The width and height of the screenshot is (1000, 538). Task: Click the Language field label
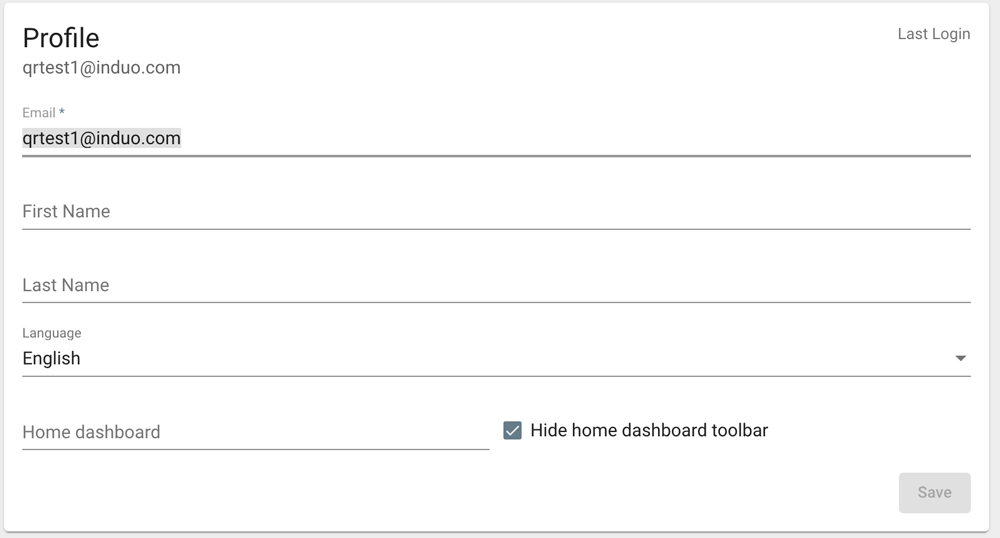[x=52, y=333]
